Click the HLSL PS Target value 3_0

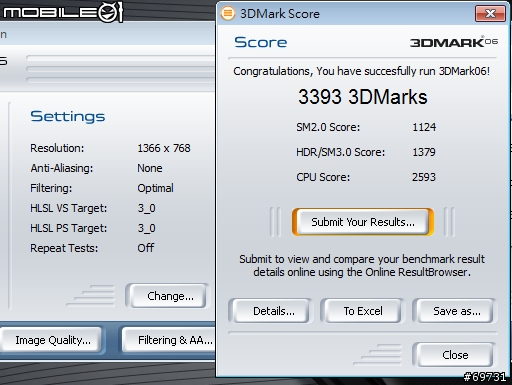[x=146, y=228]
